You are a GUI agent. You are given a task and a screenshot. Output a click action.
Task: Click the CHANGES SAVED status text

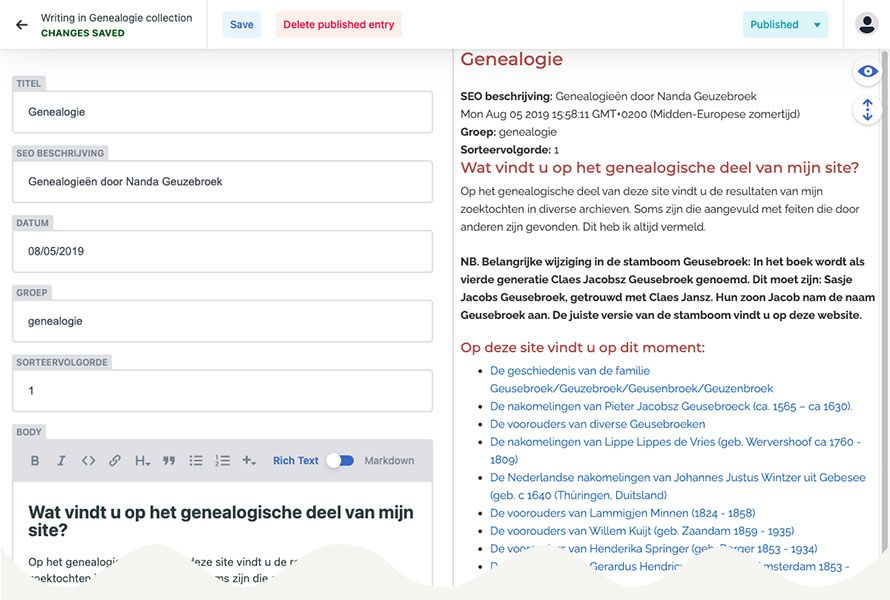pos(83,33)
